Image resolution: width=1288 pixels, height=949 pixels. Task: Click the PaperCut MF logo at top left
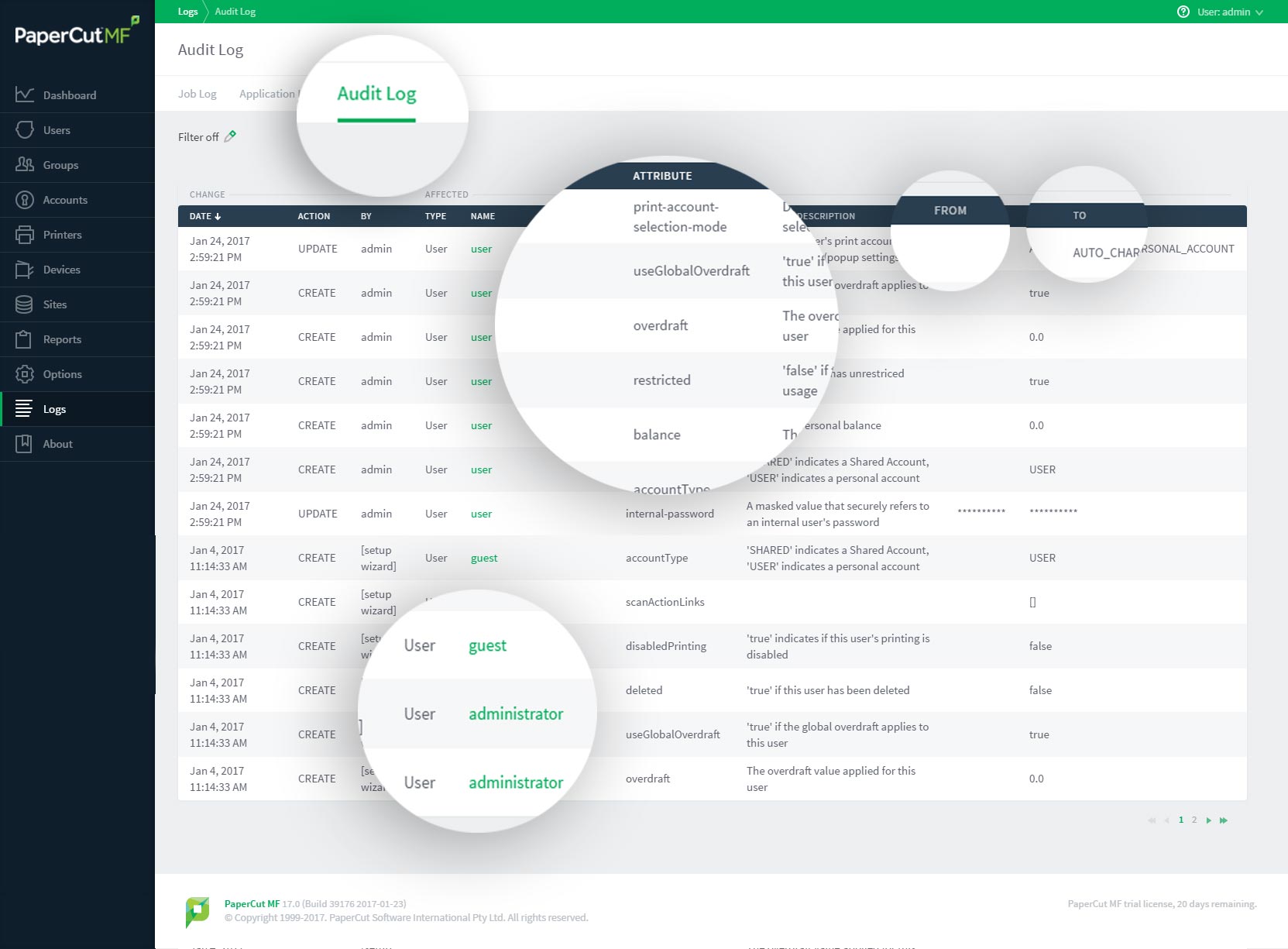(x=77, y=33)
